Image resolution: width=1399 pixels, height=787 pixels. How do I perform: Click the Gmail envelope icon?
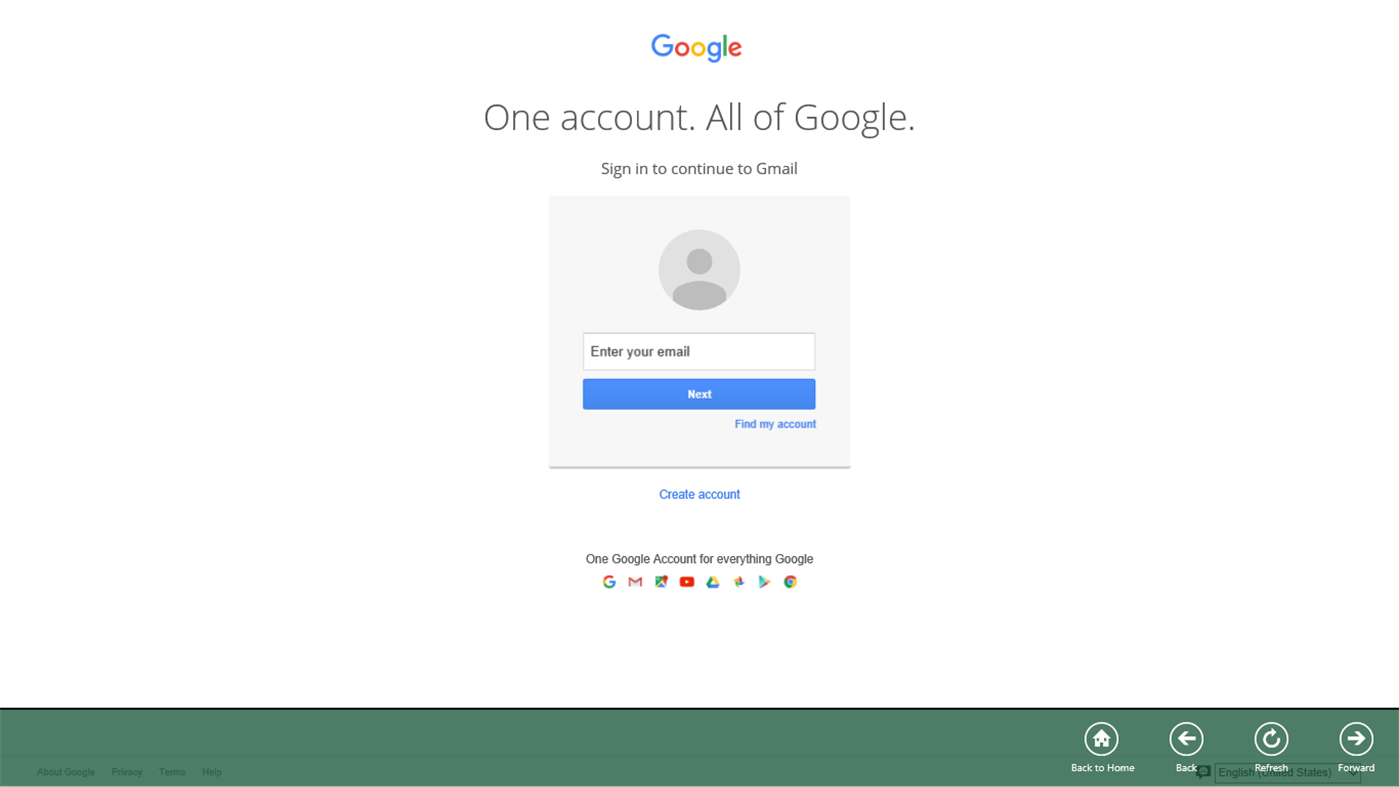tap(635, 582)
